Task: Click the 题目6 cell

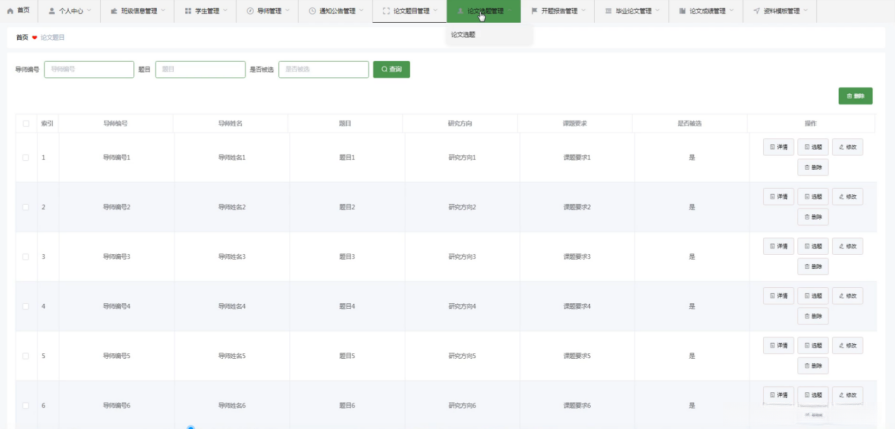Action: [347, 405]
